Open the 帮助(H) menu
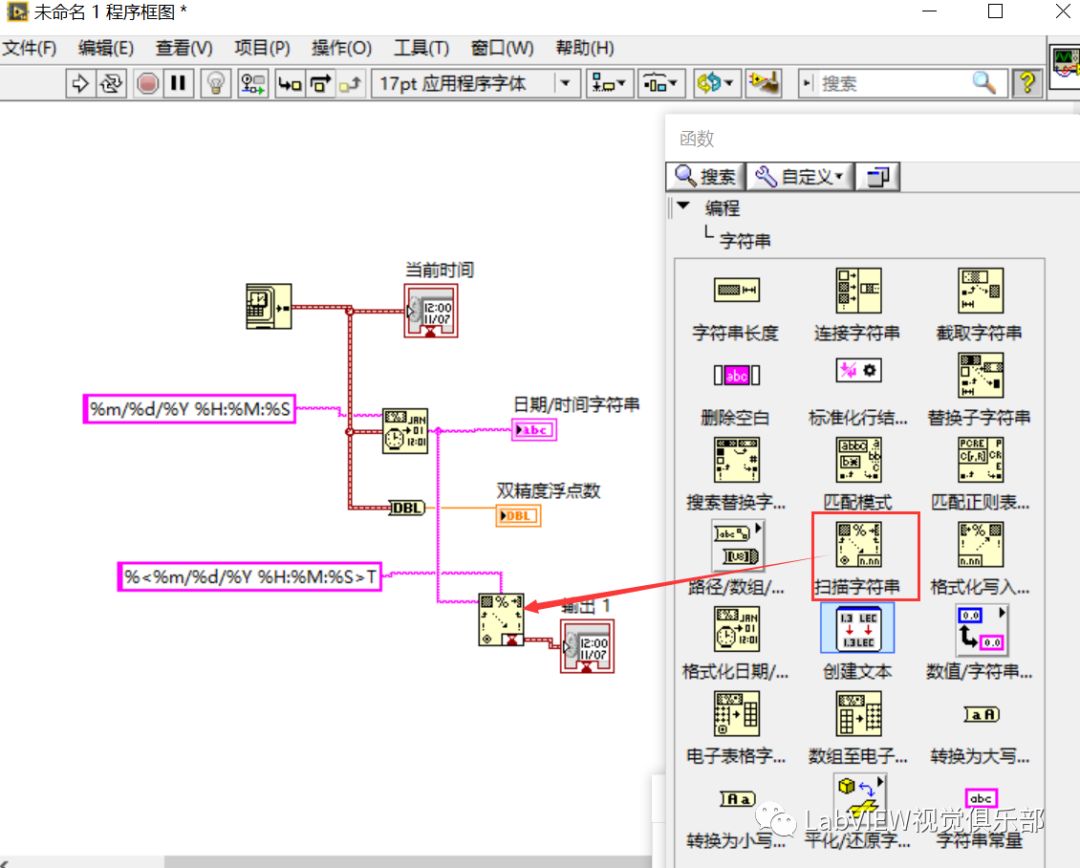 pyautogui.click(x=584, y=47)
